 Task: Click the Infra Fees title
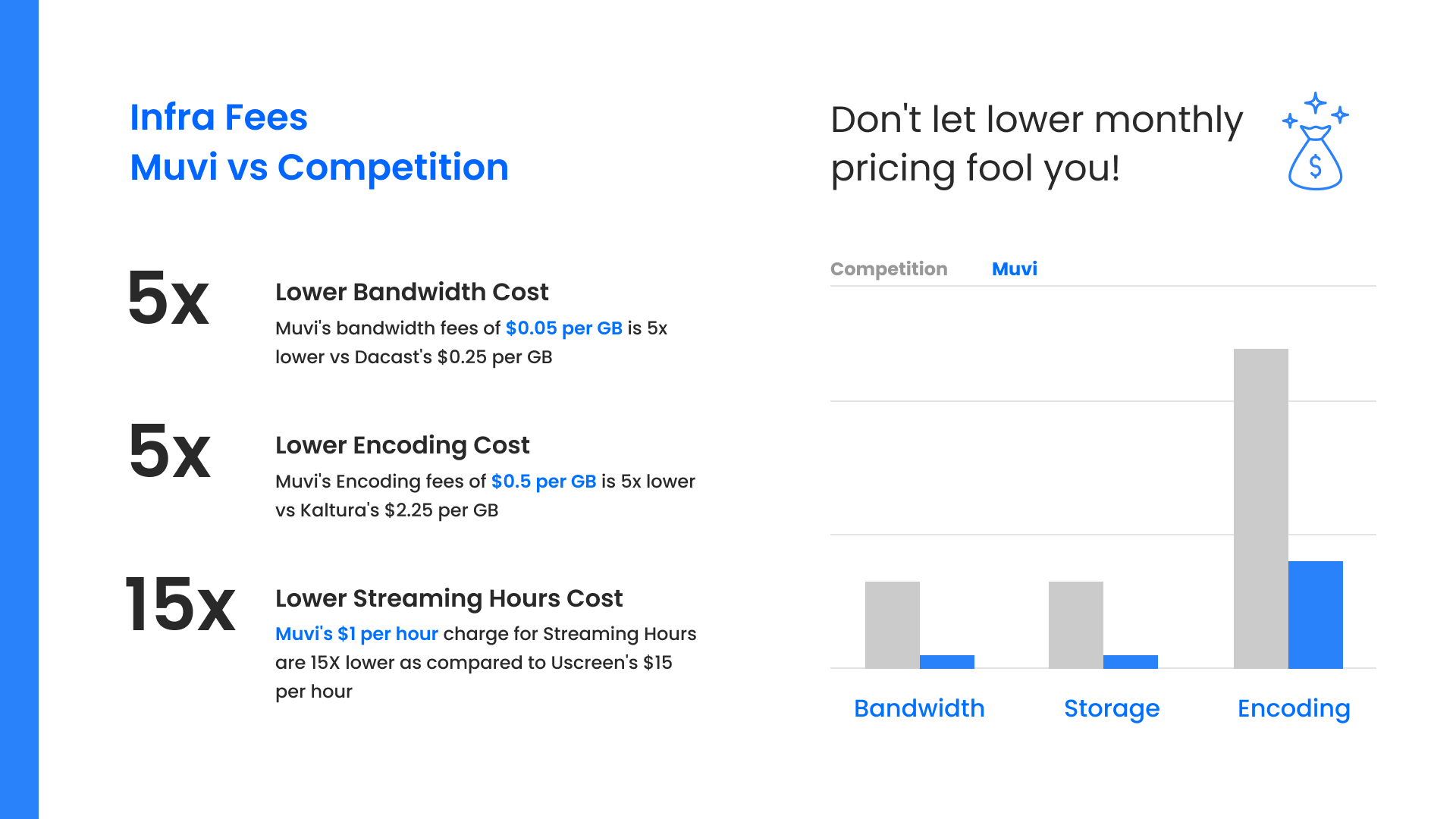click(218, 118)
